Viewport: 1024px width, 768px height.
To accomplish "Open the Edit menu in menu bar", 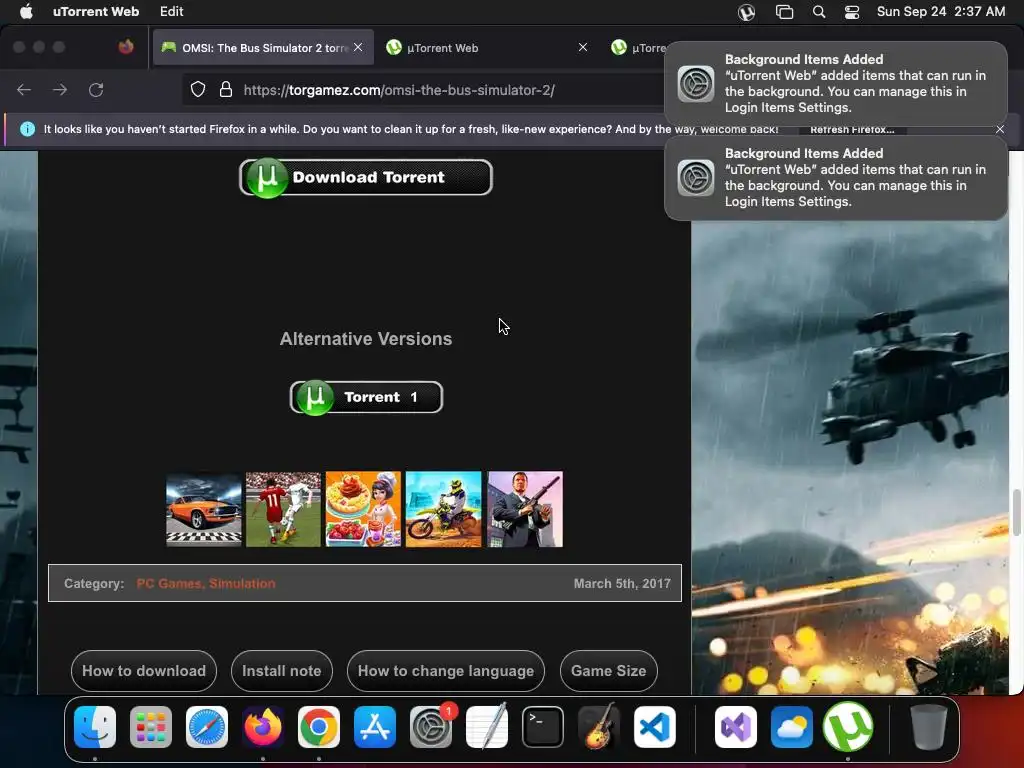I will [x=171, y=12].
